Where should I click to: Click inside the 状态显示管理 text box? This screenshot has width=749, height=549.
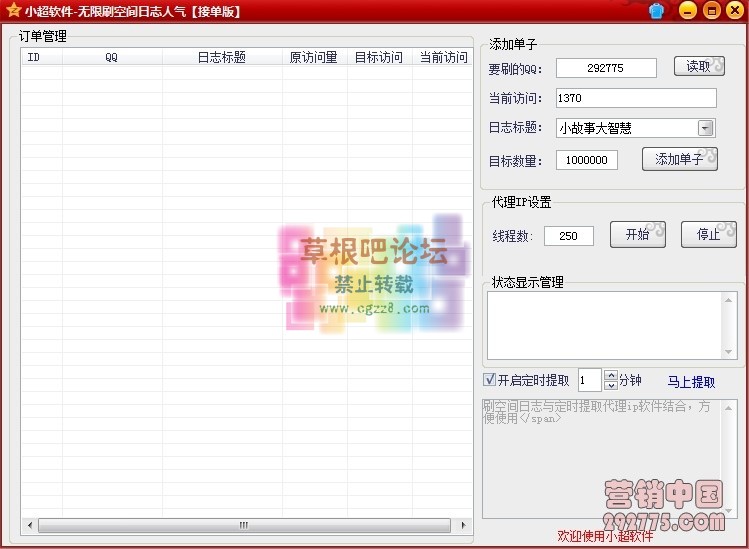point(605,325)
